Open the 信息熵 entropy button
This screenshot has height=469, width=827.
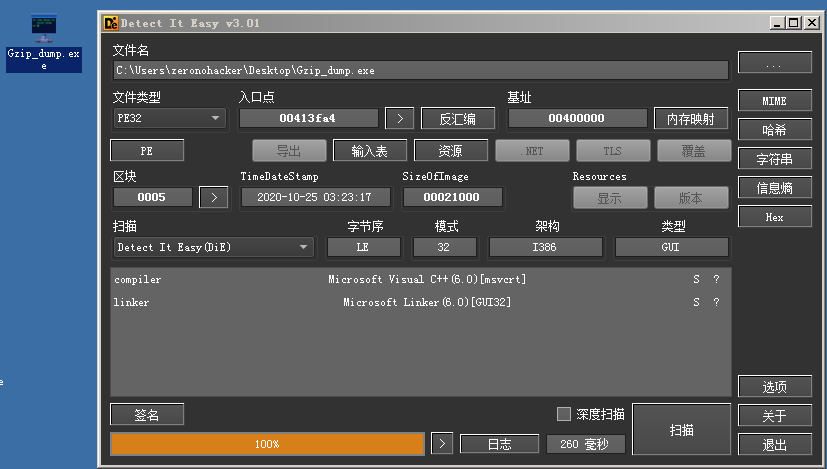[x=774, y=187]
